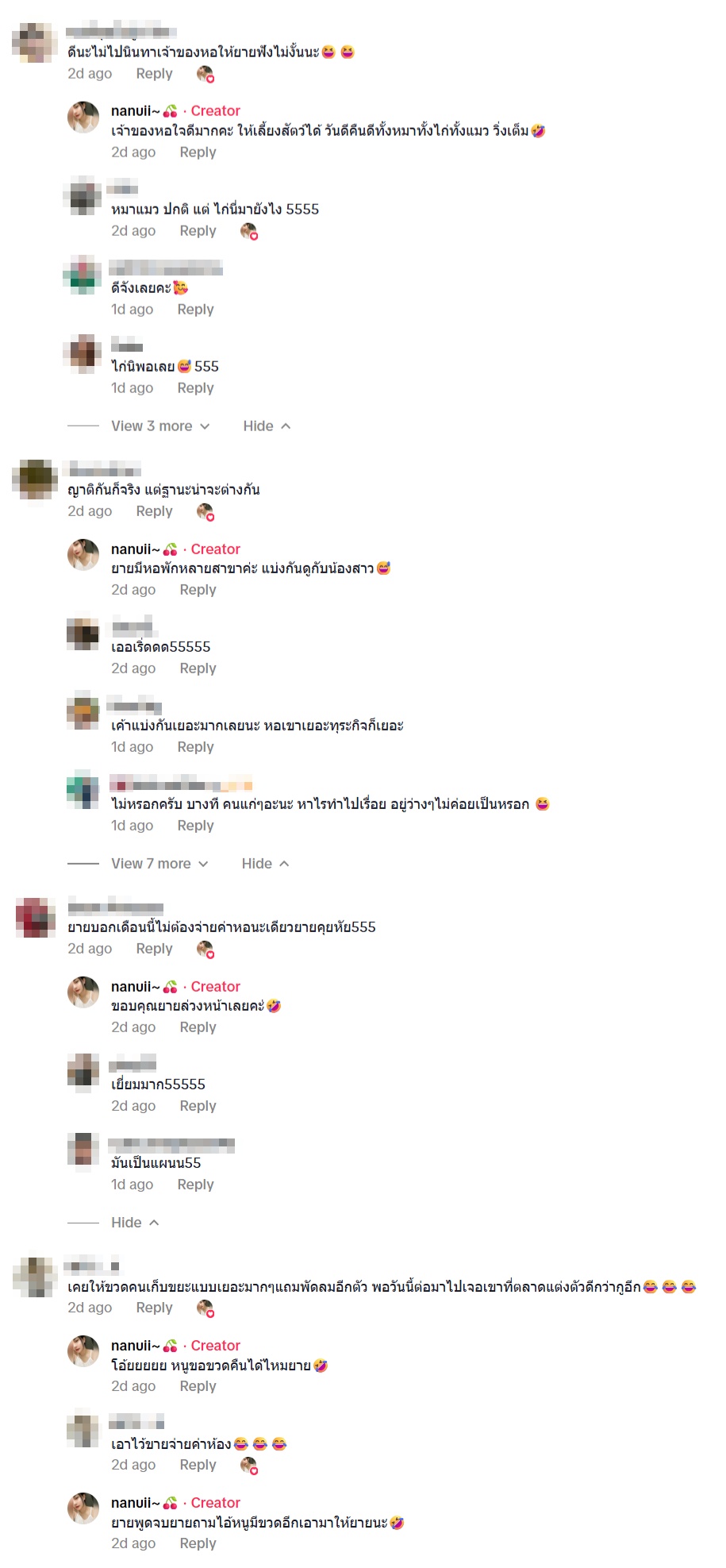Reply to the เออเริ่ดดด55555 comment

(x=198, y=668)
